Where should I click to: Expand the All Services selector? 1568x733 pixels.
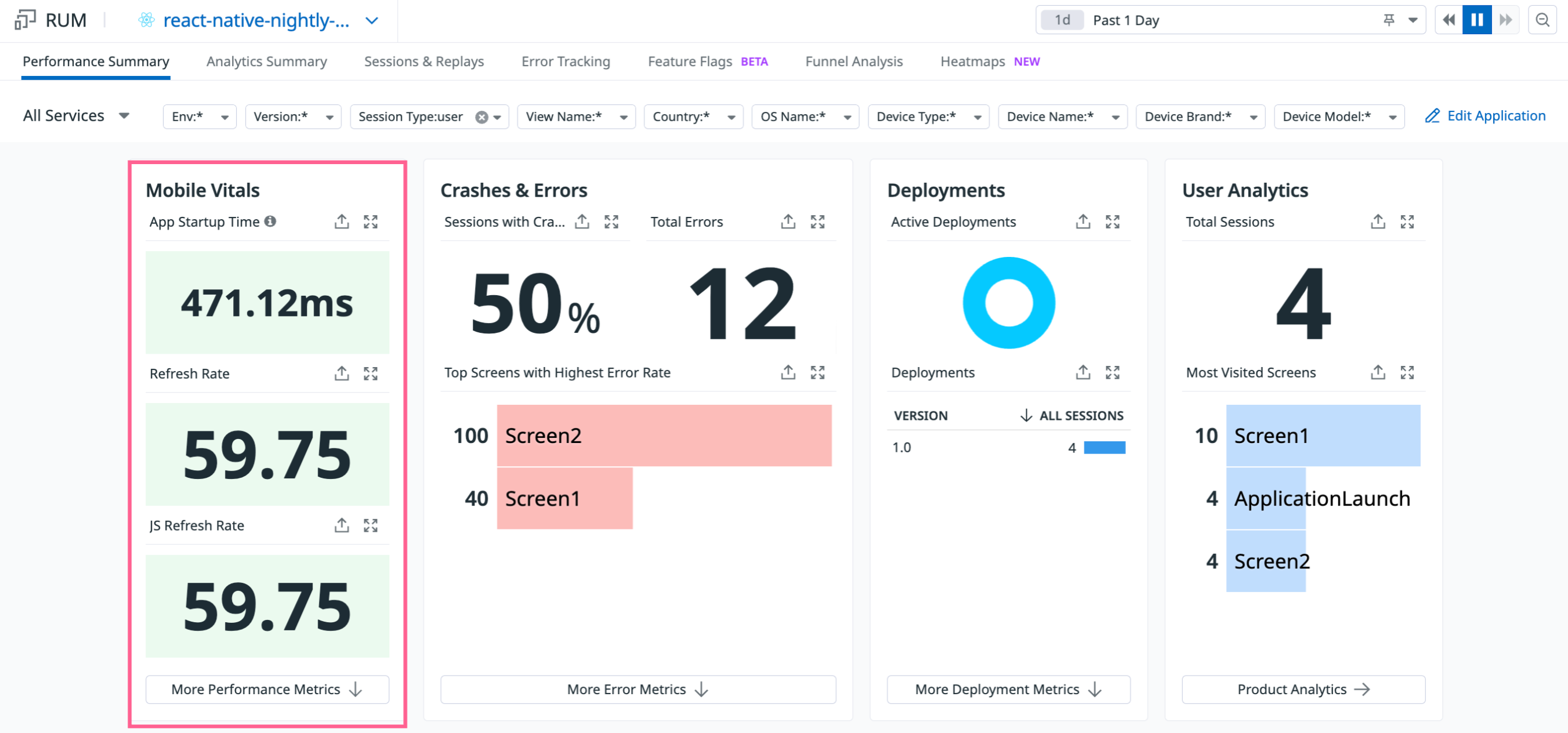point(76,115)
